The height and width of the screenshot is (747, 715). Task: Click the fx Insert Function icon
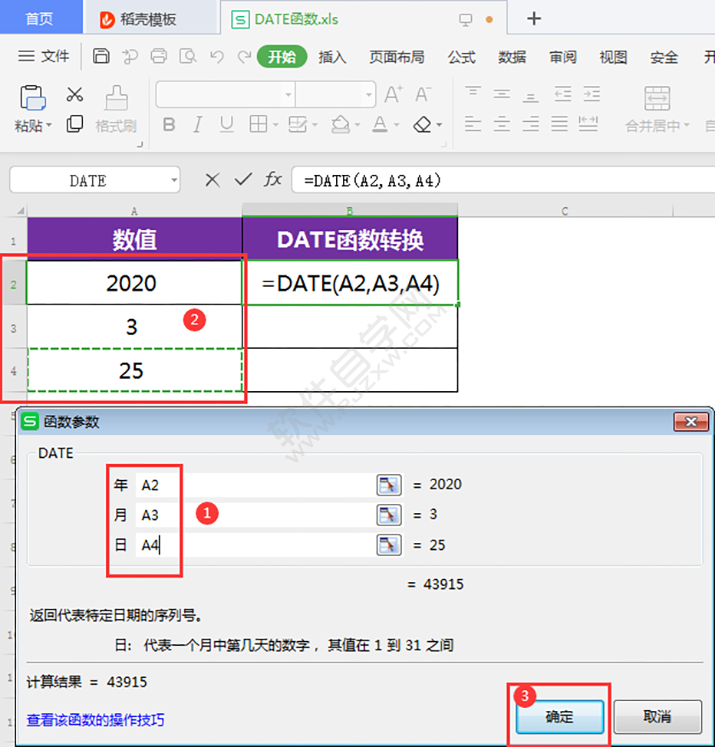click(273, 179)
